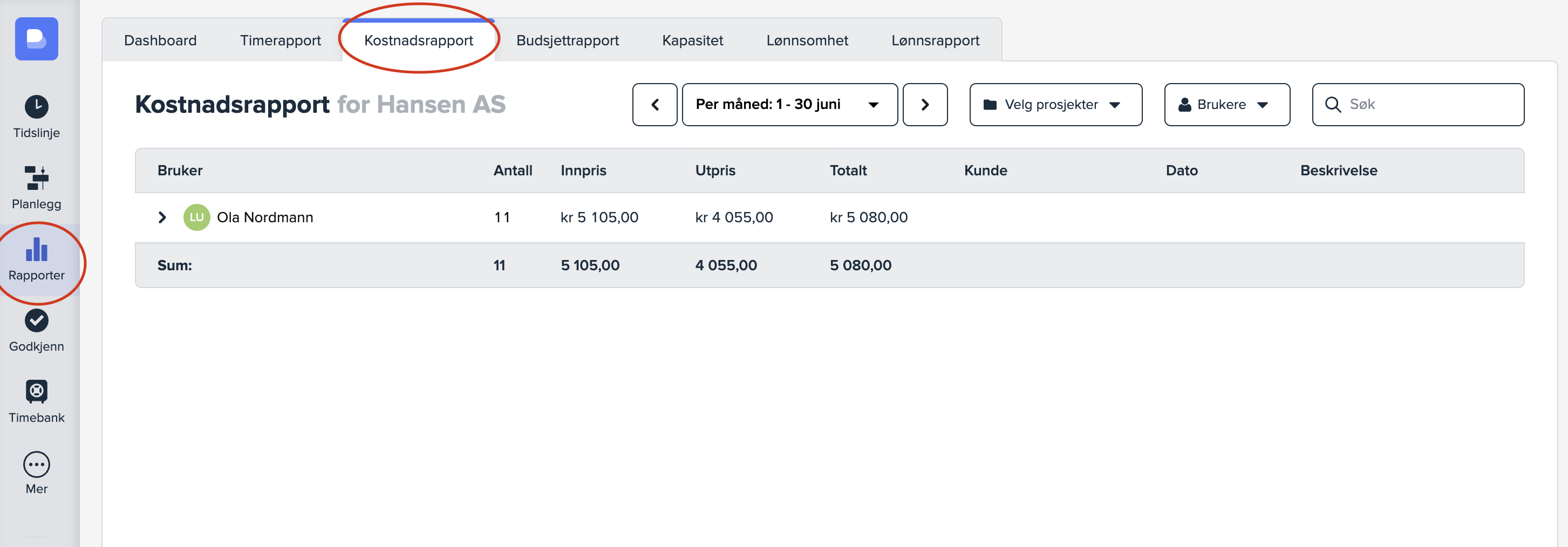
Task: Click the Mer three-dots icon
Action: tap(37, 465)
